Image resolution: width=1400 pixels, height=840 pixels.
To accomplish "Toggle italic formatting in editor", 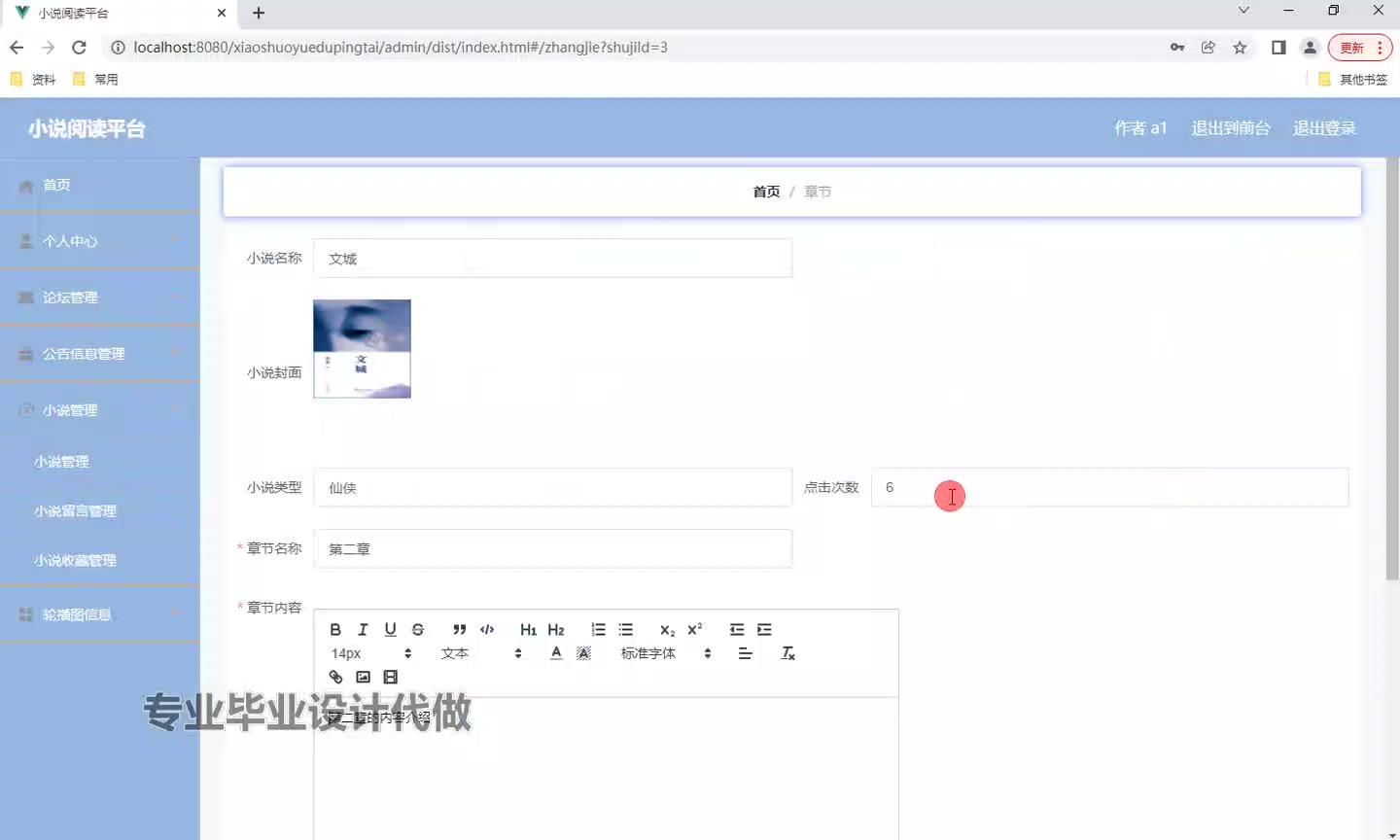I will click(x=363, y=630).
